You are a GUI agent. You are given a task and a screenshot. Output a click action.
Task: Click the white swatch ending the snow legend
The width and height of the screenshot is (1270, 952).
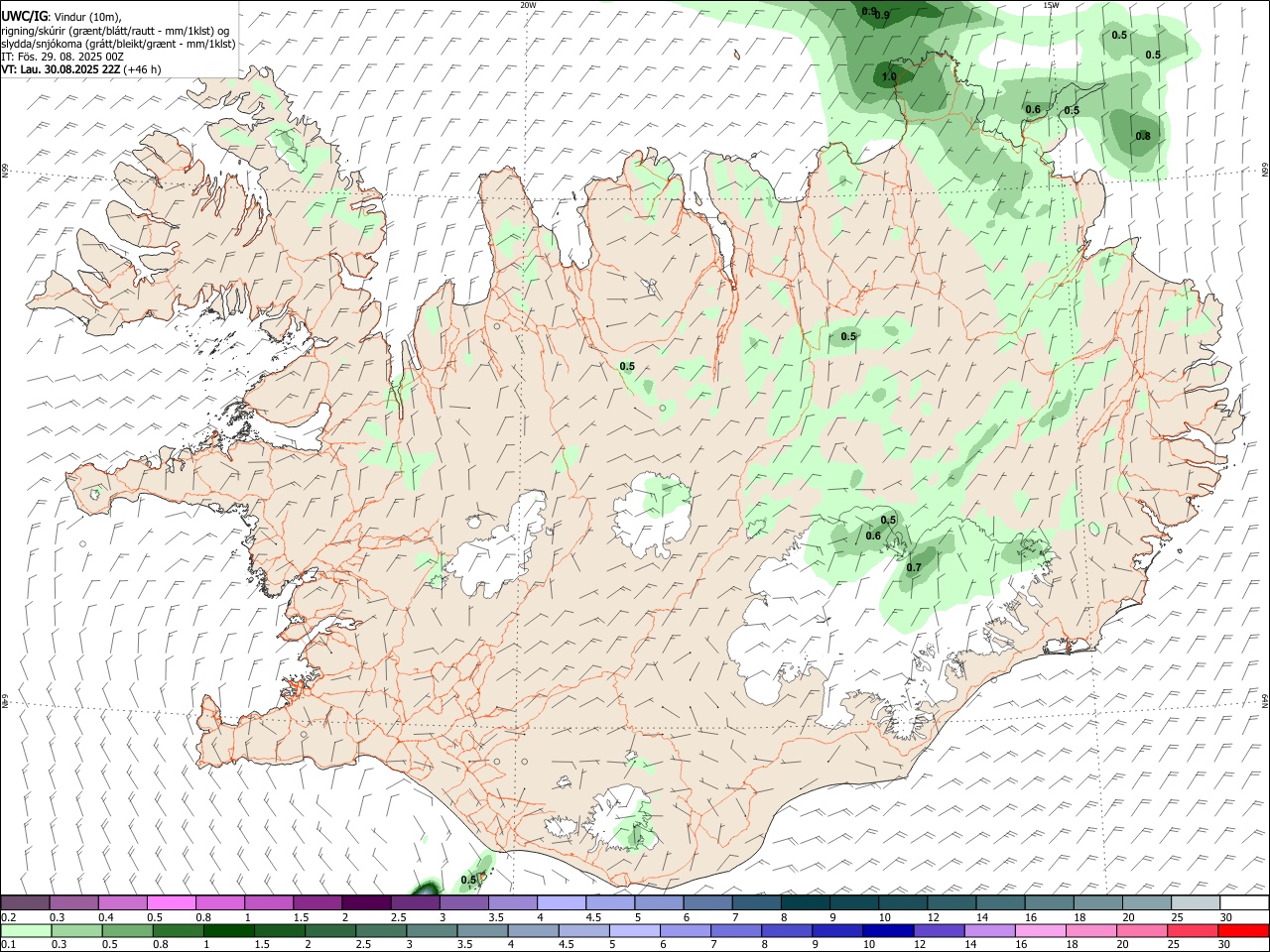(1244, 902)
